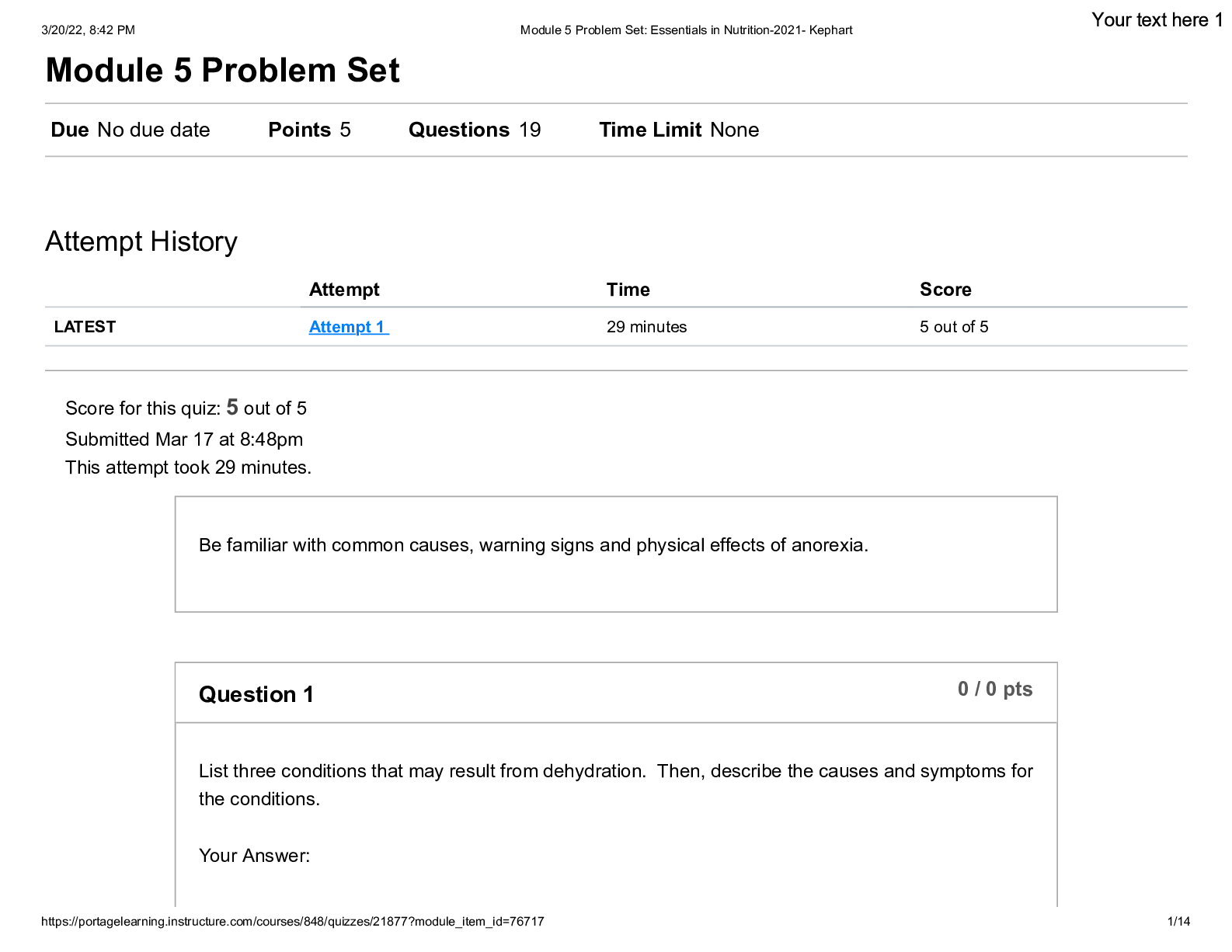Click the Time column header

coord(628,290)
